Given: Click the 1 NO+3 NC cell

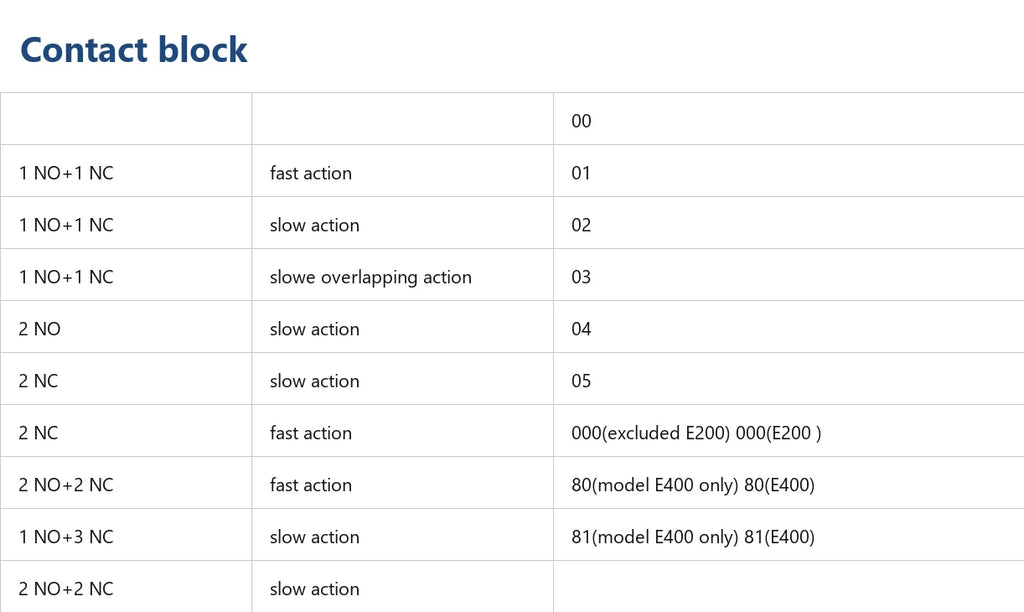Looking at the screenshot, I should pyautogui.click(x=126, y=535).
